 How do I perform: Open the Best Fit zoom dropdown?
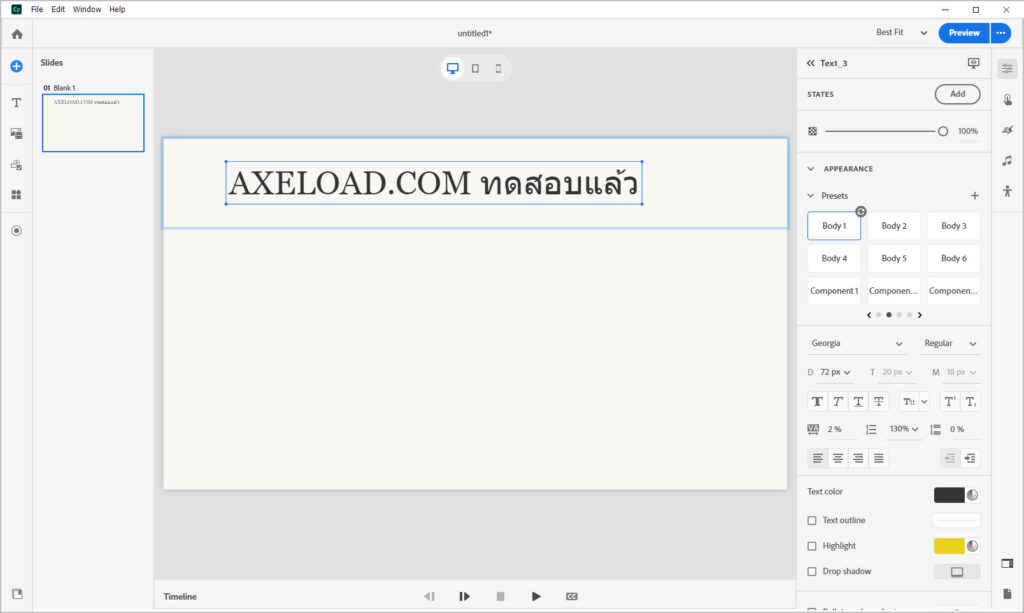coord(901,32)
